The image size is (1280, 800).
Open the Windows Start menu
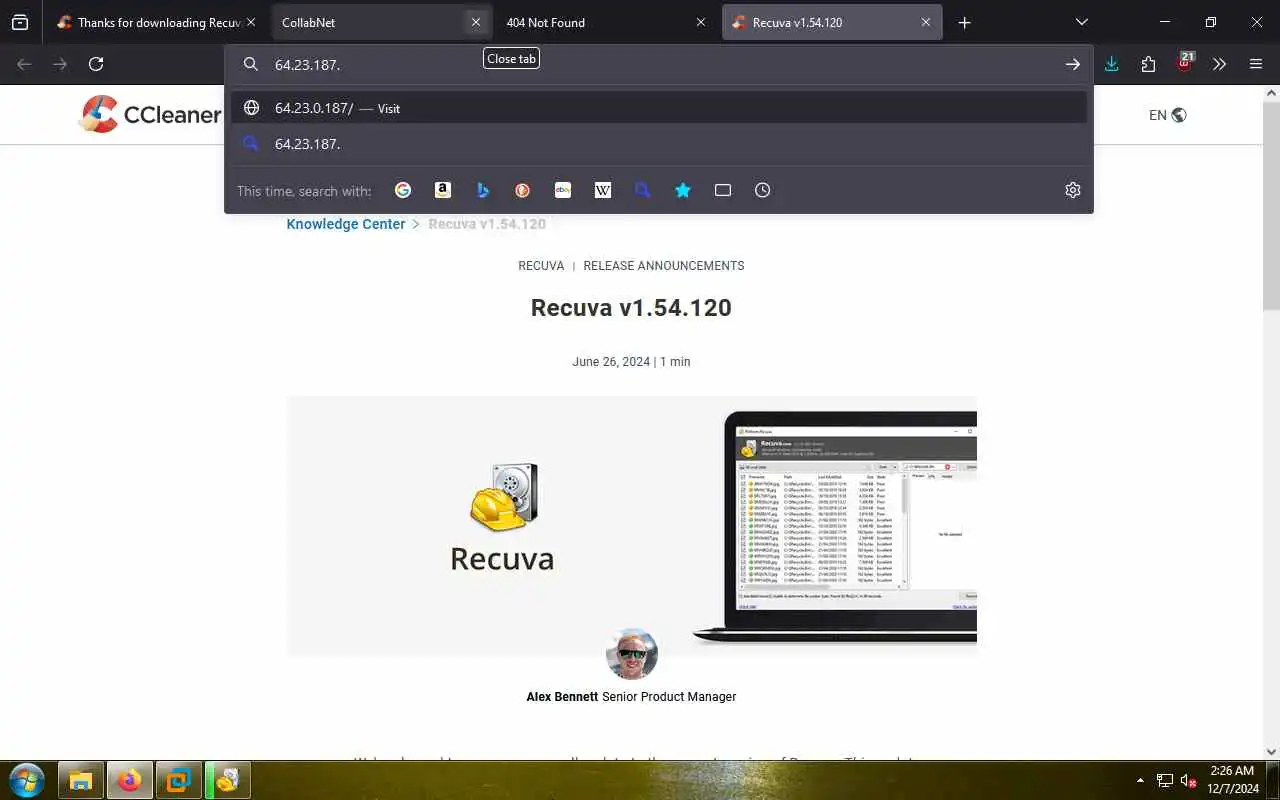point(26,780)
